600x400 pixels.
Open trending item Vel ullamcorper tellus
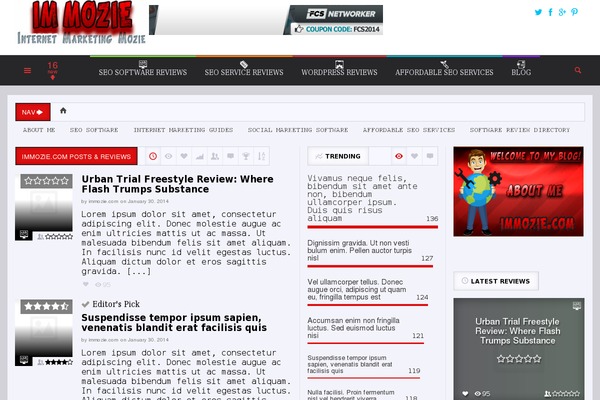[357, 289]
